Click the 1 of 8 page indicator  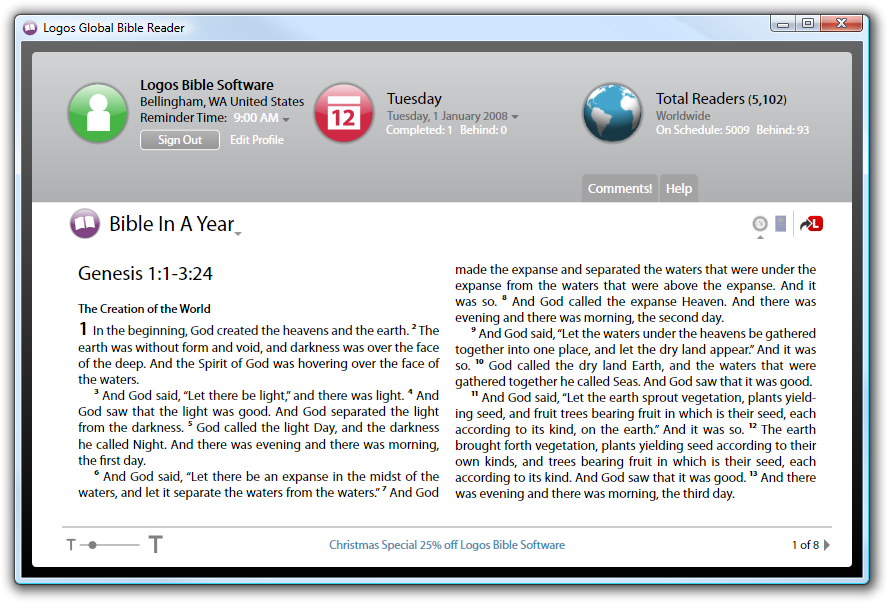point(805,545)
